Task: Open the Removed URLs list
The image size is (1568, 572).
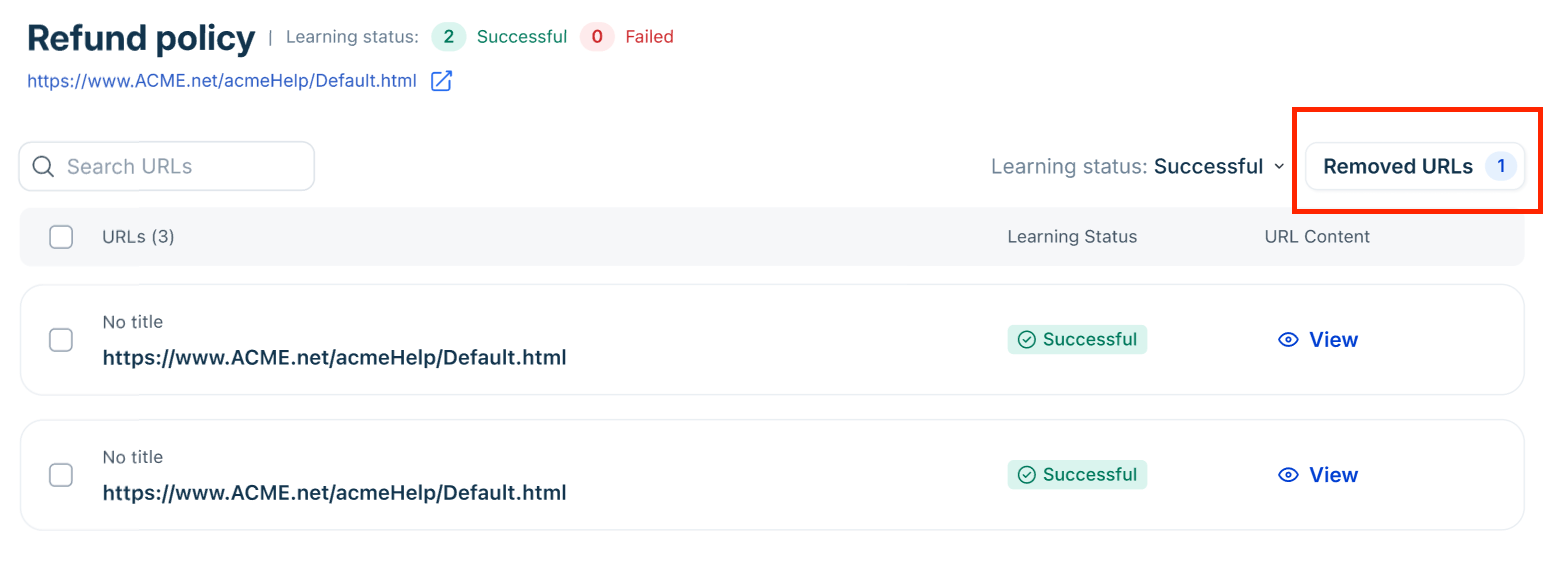Action: [1416, 166]
